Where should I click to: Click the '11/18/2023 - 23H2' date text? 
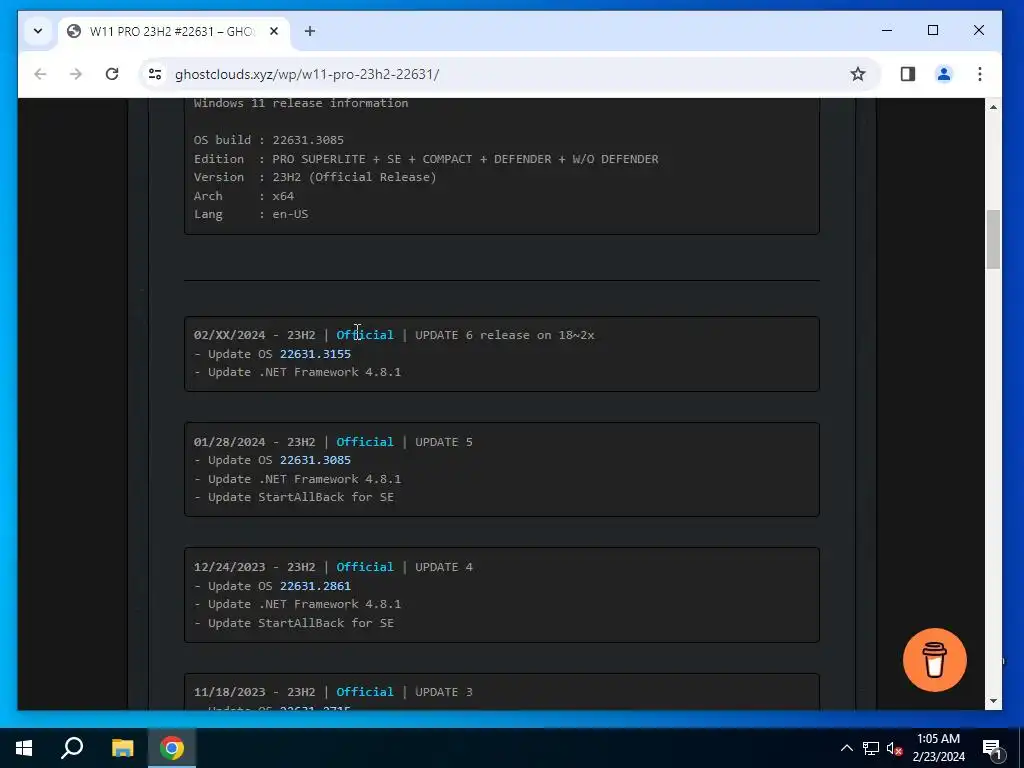254,692
